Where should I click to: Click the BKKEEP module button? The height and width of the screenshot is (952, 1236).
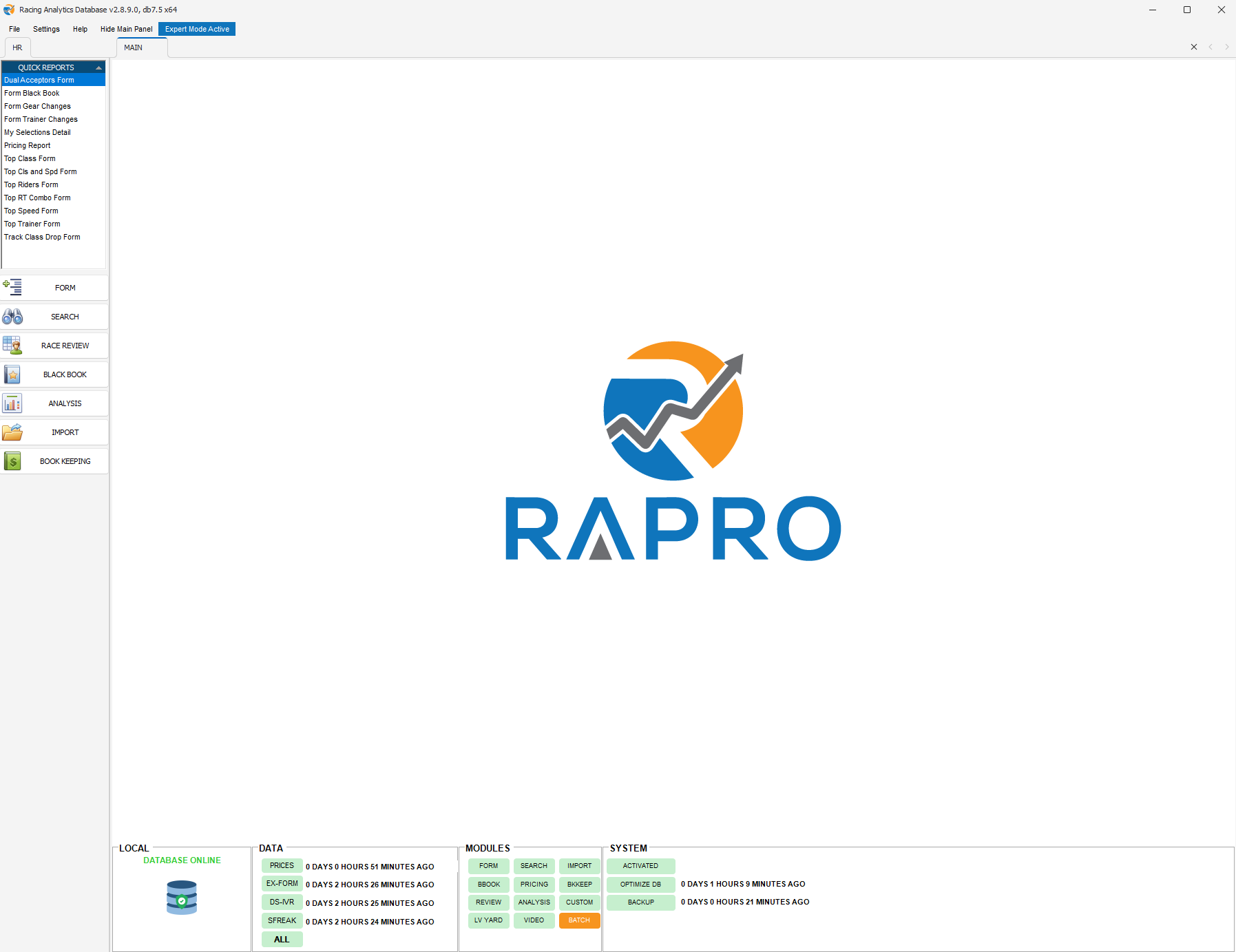tap(580, 884)
